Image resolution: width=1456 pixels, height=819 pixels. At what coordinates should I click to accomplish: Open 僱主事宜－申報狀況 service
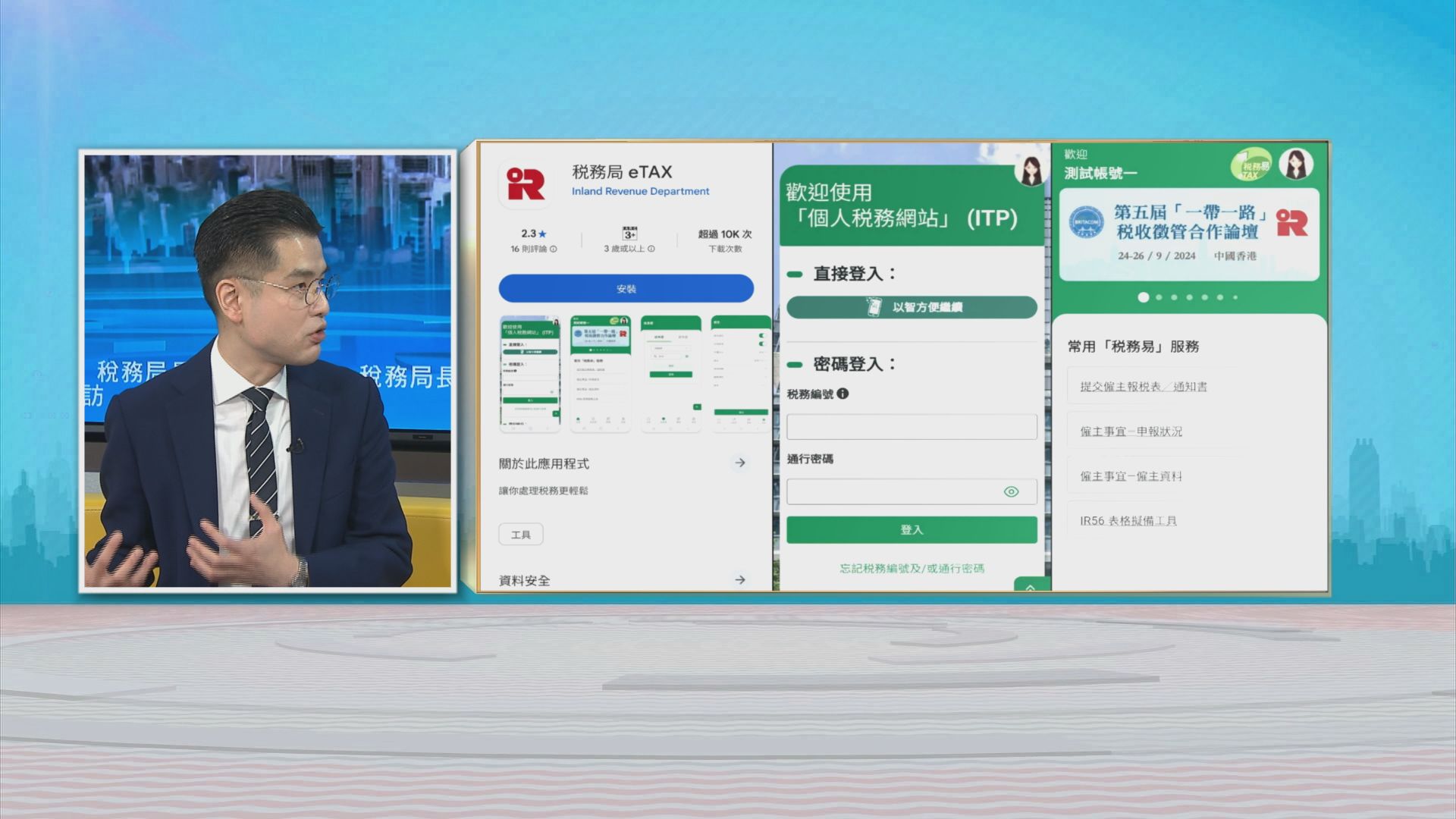(x=1131, y=431)
